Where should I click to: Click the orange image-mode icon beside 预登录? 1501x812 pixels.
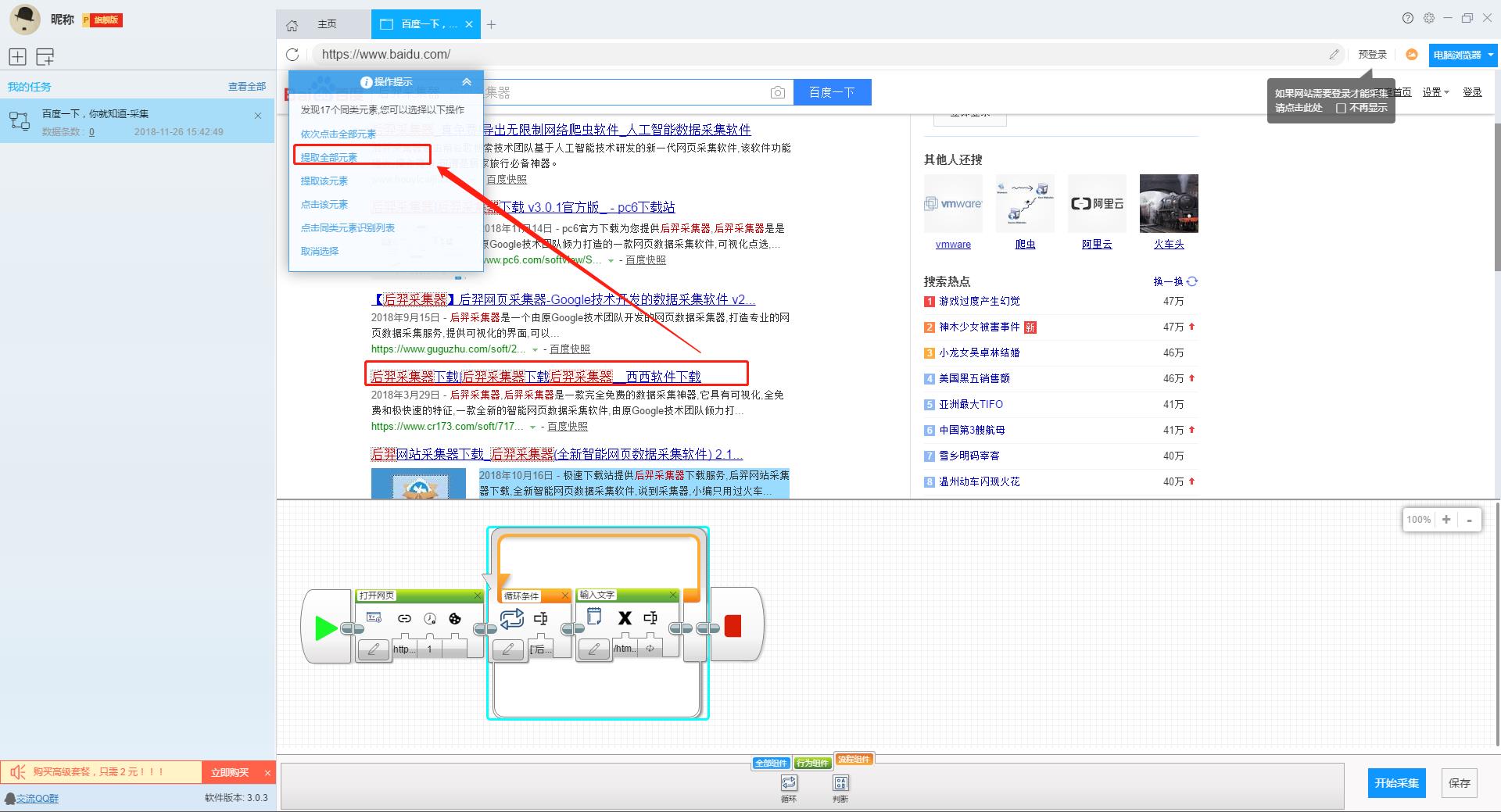1412,55
